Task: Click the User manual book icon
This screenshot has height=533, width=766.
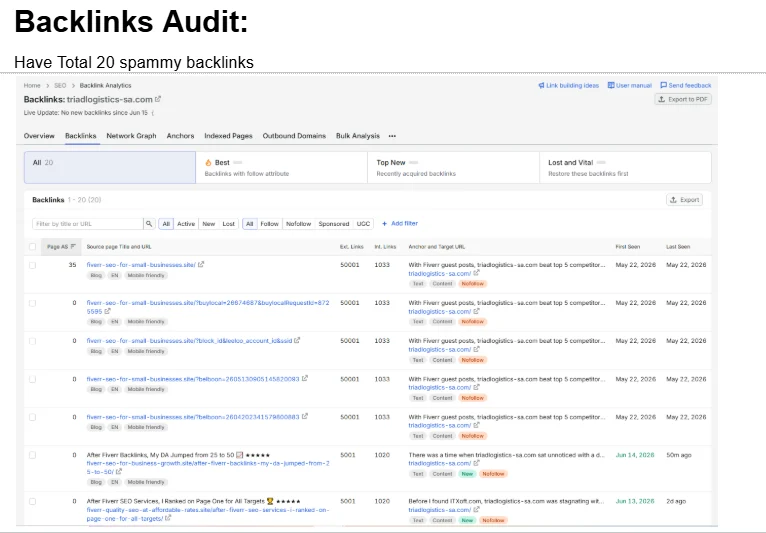Action: click(611, 85)
